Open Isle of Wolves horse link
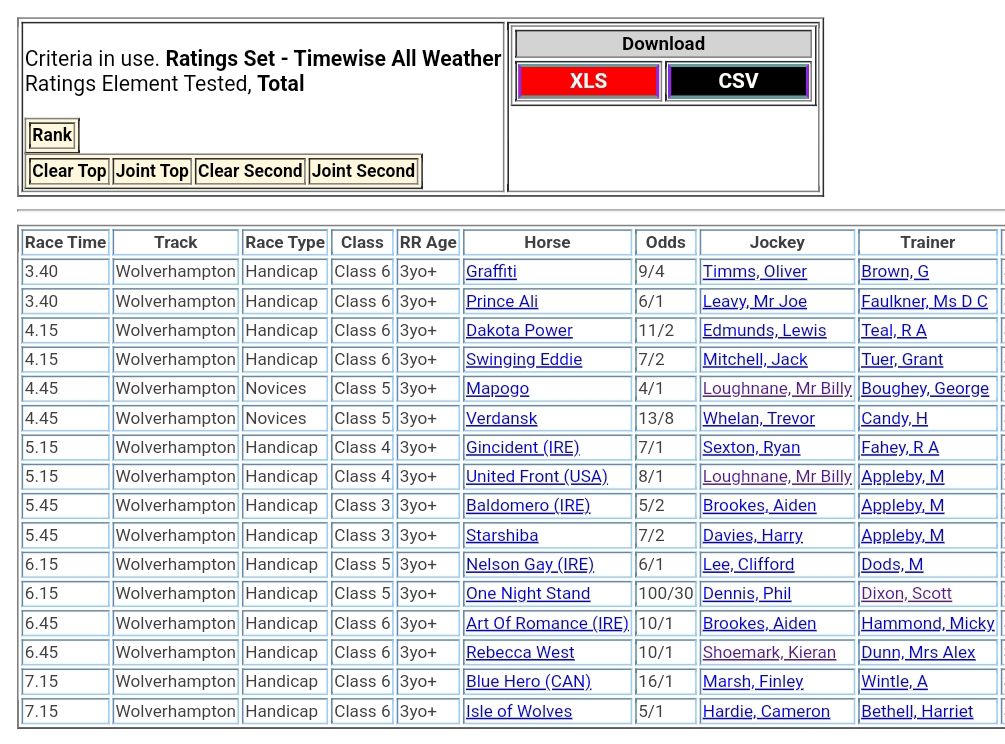 [x=518, y=712]
